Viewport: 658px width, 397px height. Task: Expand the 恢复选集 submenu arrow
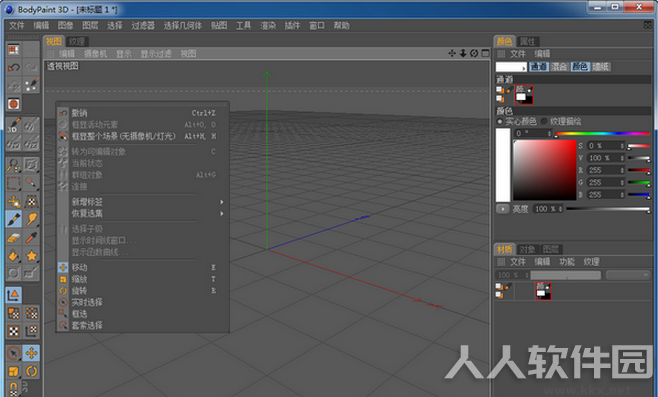(x=222, y=214)
